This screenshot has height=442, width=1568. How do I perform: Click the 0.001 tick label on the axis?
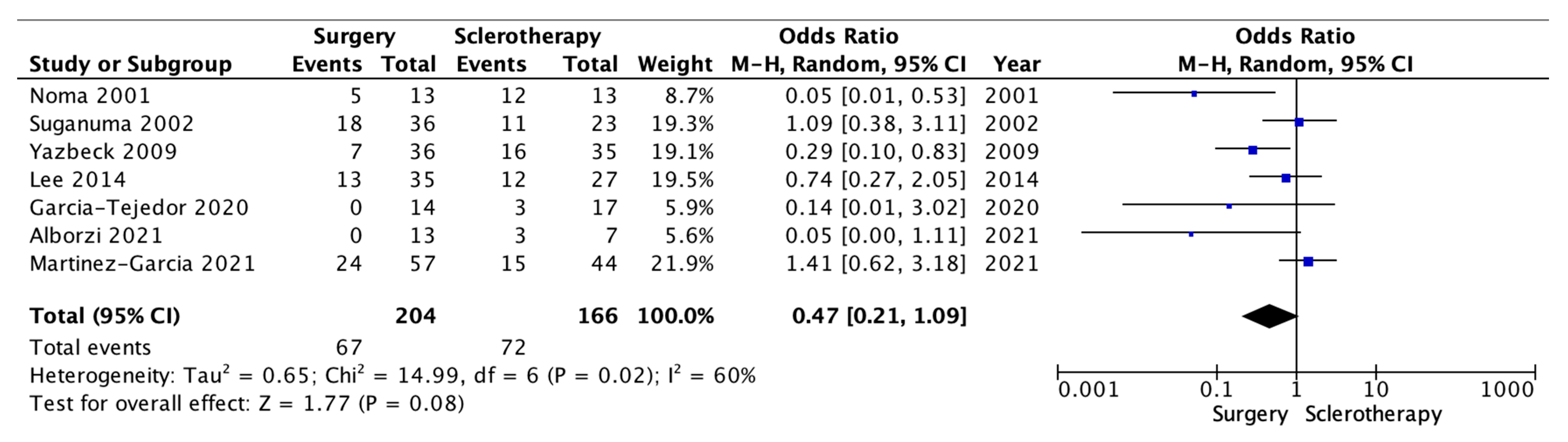point(1088,390)
